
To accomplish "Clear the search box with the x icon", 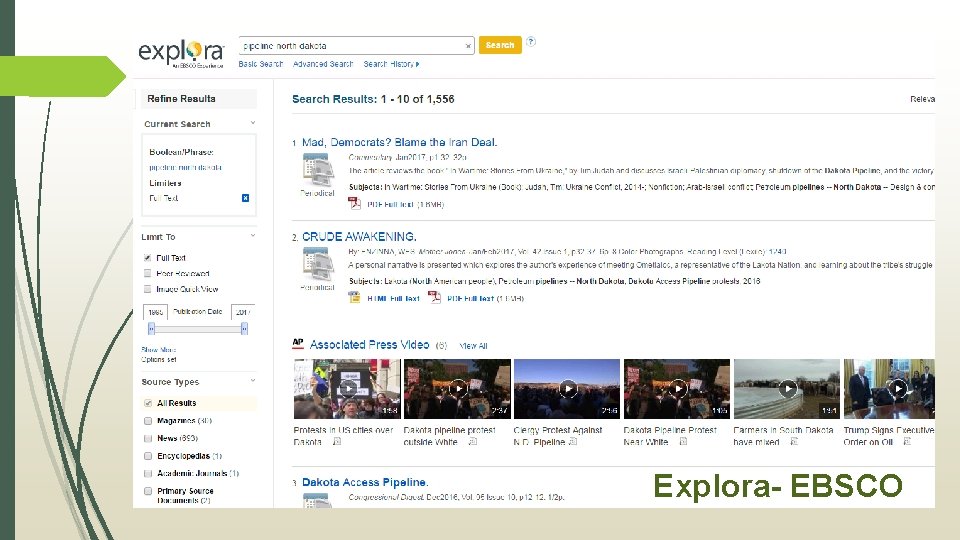I will point(468,46).
